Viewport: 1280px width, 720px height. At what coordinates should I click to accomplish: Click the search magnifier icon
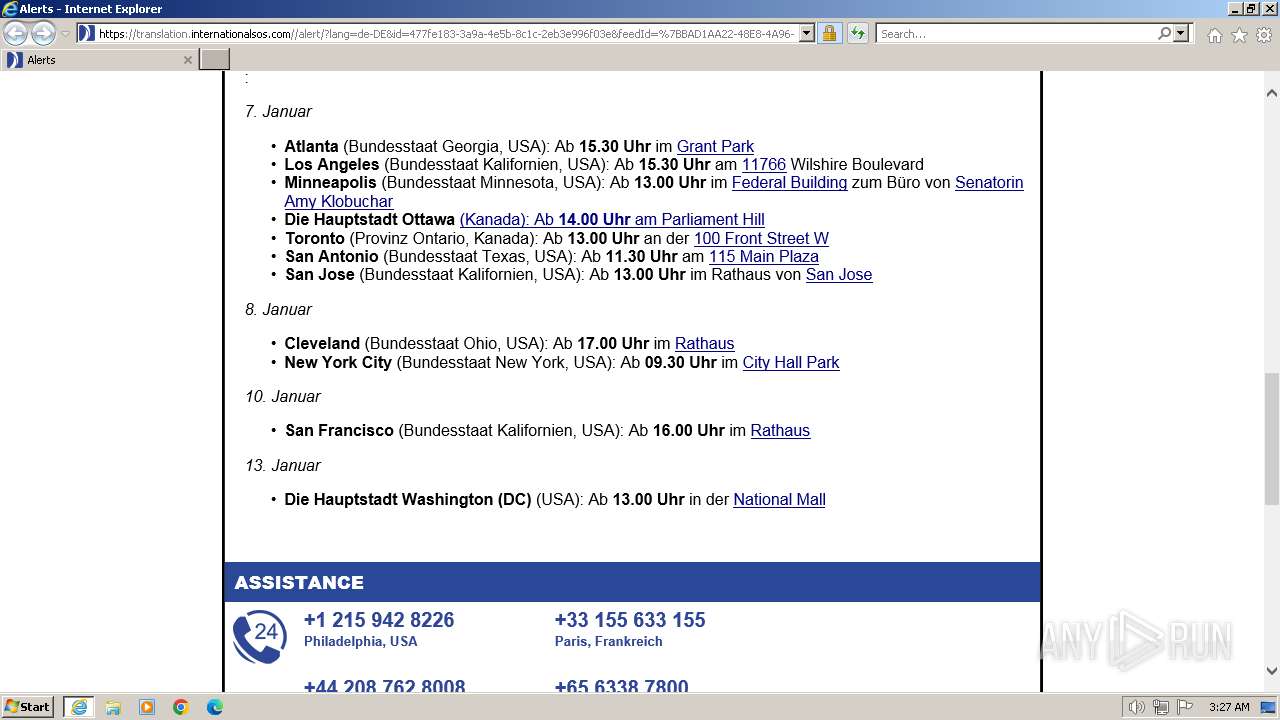click(1164, 33)
